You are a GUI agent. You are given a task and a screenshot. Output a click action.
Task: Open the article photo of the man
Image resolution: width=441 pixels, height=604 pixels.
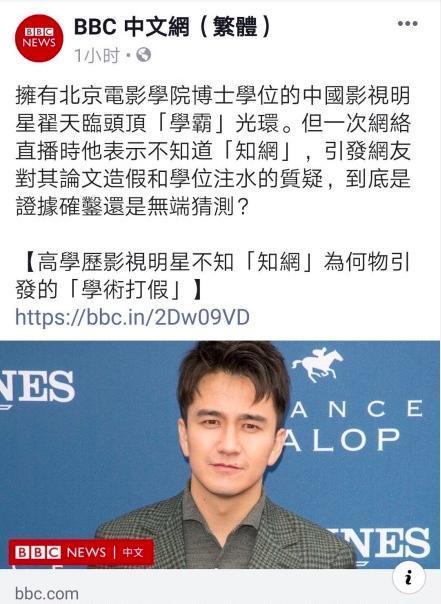(220, 455)
